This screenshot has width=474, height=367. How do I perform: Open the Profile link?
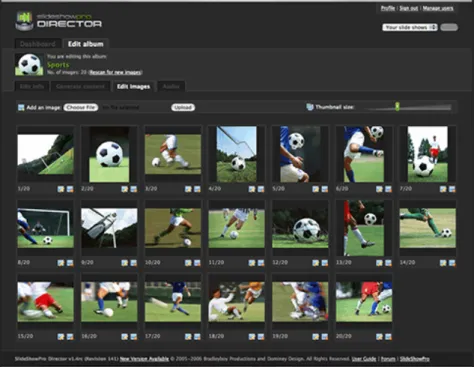tap(388, 8)
